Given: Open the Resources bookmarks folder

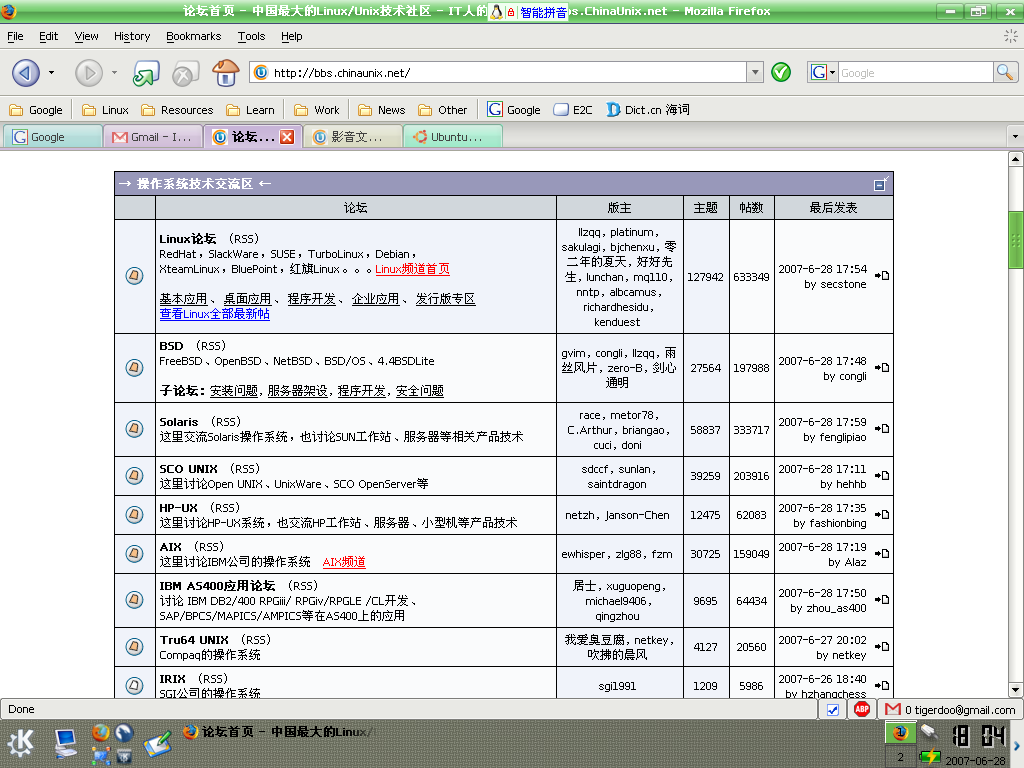Looking at the screenshot, I should (x=177, y=110).
